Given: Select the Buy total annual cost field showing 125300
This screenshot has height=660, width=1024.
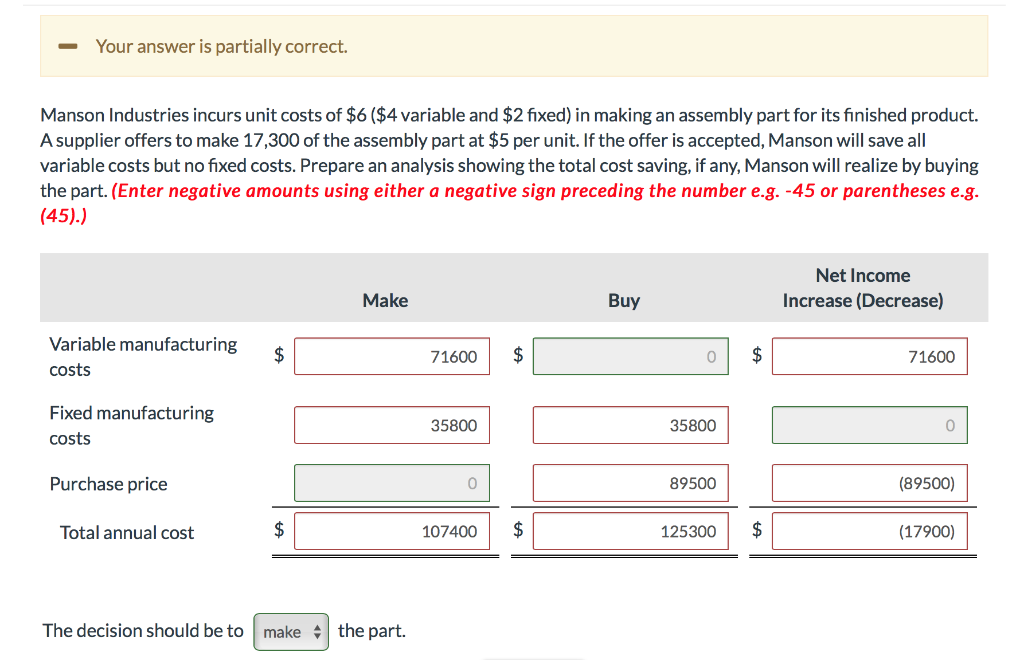Looking at the screenshot, I should (630, 531).
